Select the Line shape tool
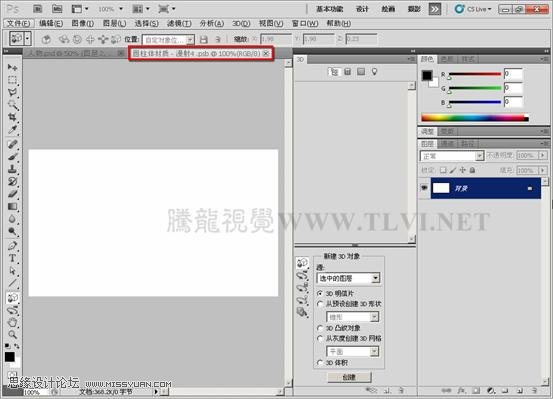This screenshot has height=399, width=553. coord(12,283)
